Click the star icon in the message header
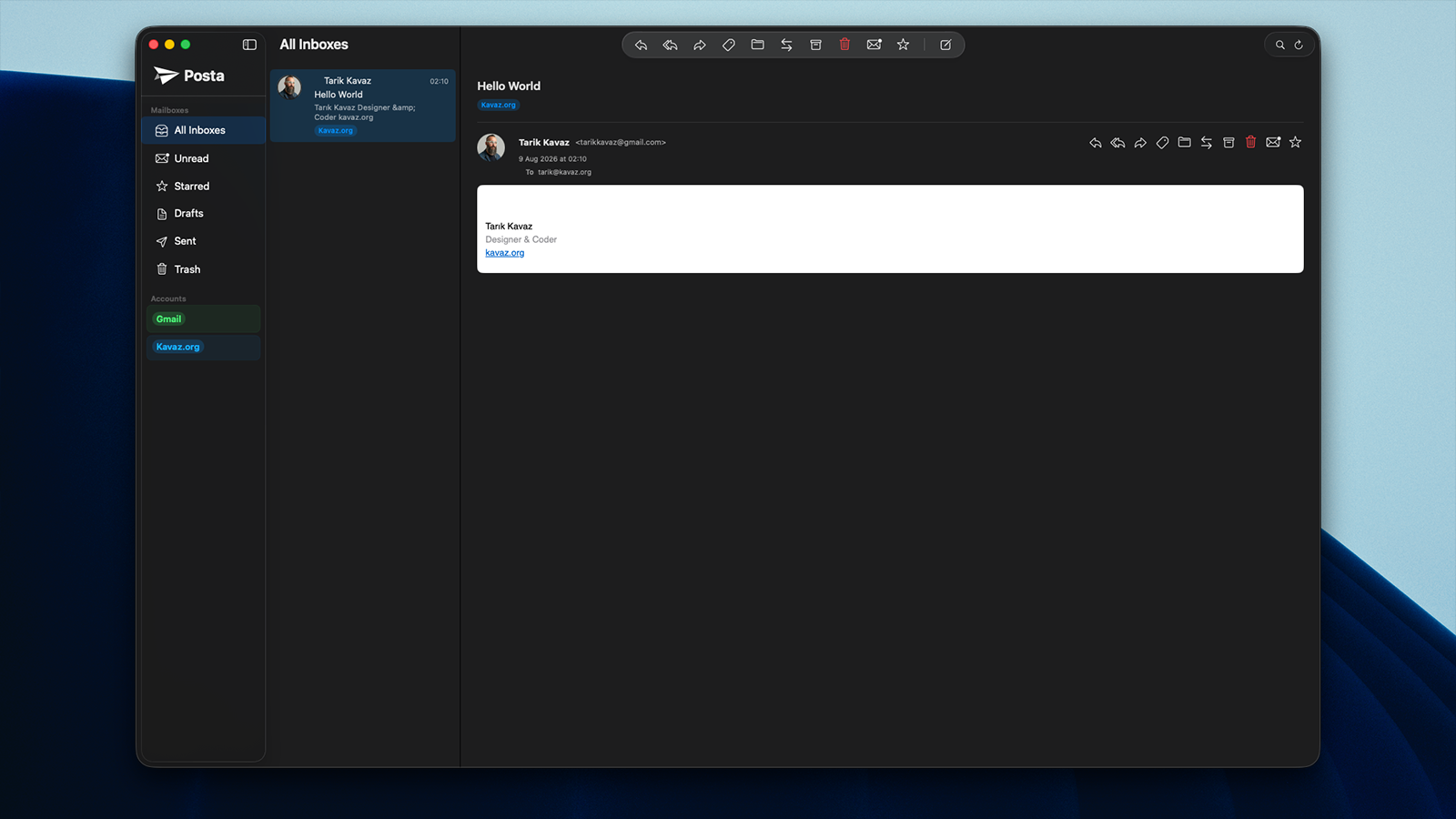 pos(1295,143)
